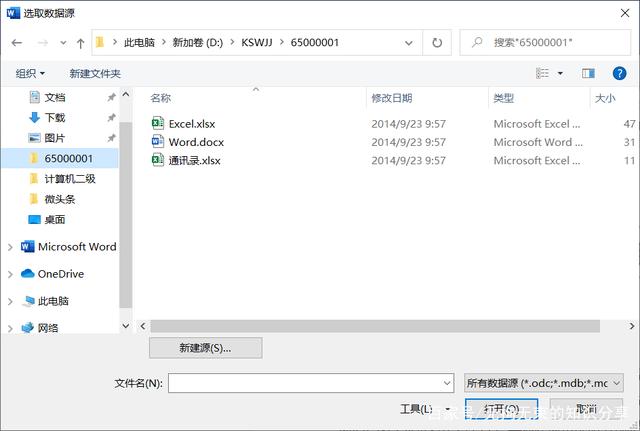This screenshot has width=640, height=431.
Task: Open 下载 in quick access
Action: pos(55,118)
